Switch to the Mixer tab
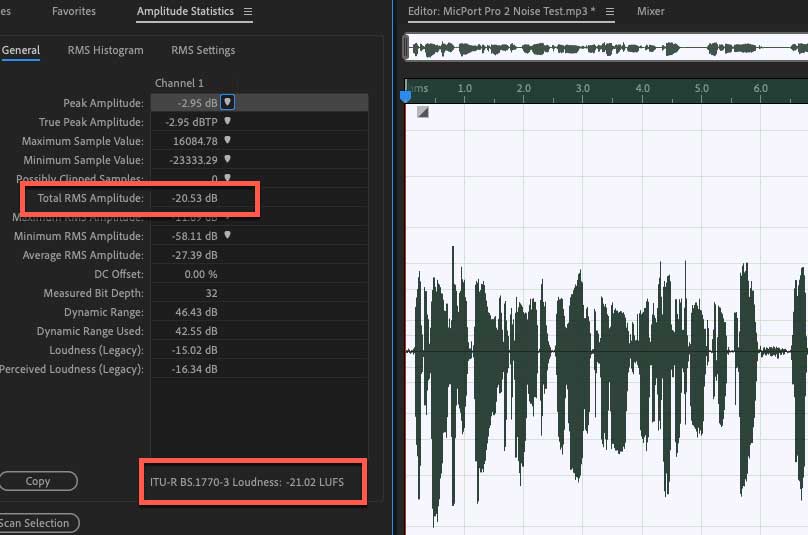 650,11
